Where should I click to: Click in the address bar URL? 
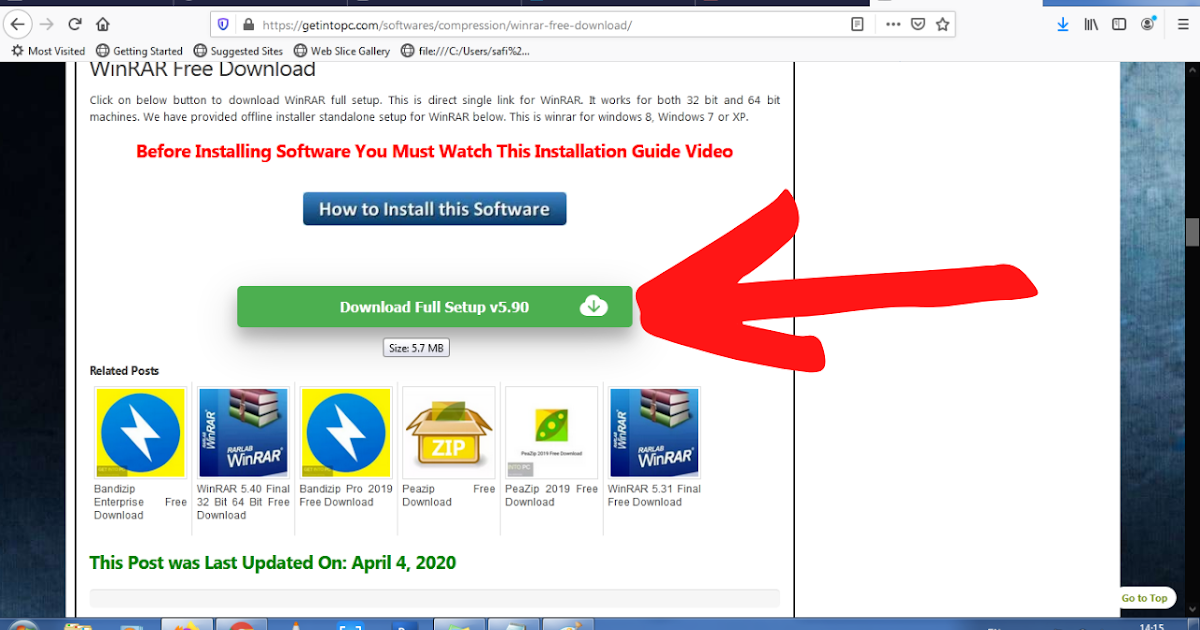click(x=445, y=24)
